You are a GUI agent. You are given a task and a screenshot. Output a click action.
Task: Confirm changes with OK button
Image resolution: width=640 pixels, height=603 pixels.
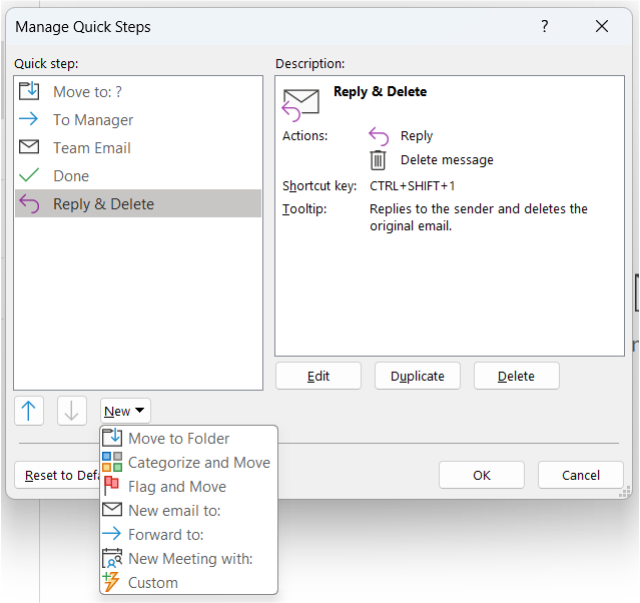coord(482,475)
